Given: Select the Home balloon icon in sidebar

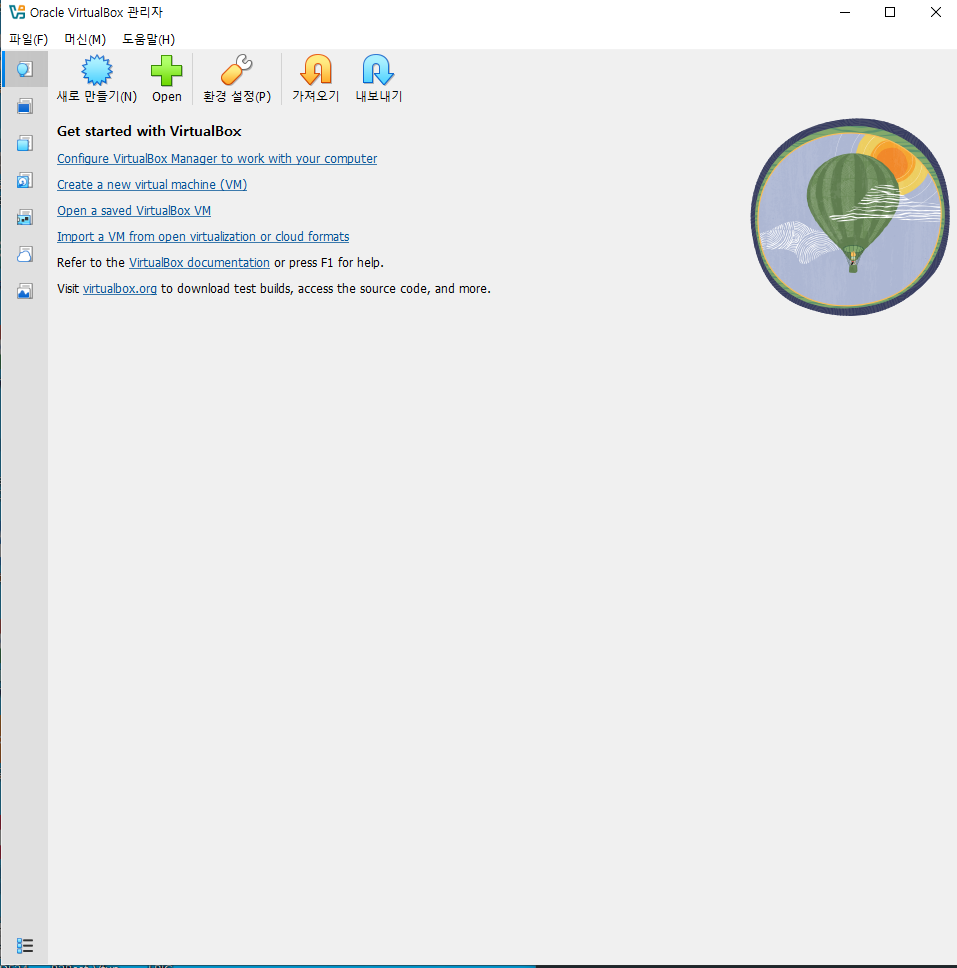Looking at the screenshot, I should click(25, 69).
